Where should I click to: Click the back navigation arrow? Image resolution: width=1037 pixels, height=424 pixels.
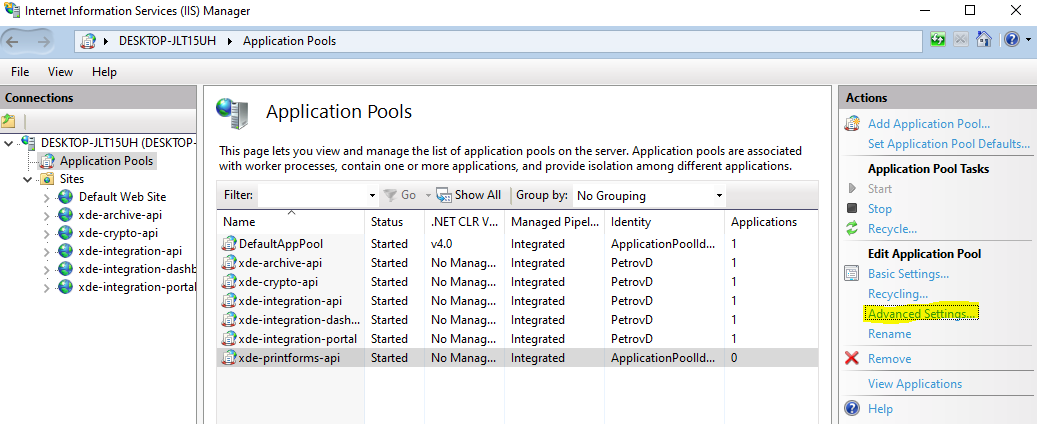tap(13, 41)
